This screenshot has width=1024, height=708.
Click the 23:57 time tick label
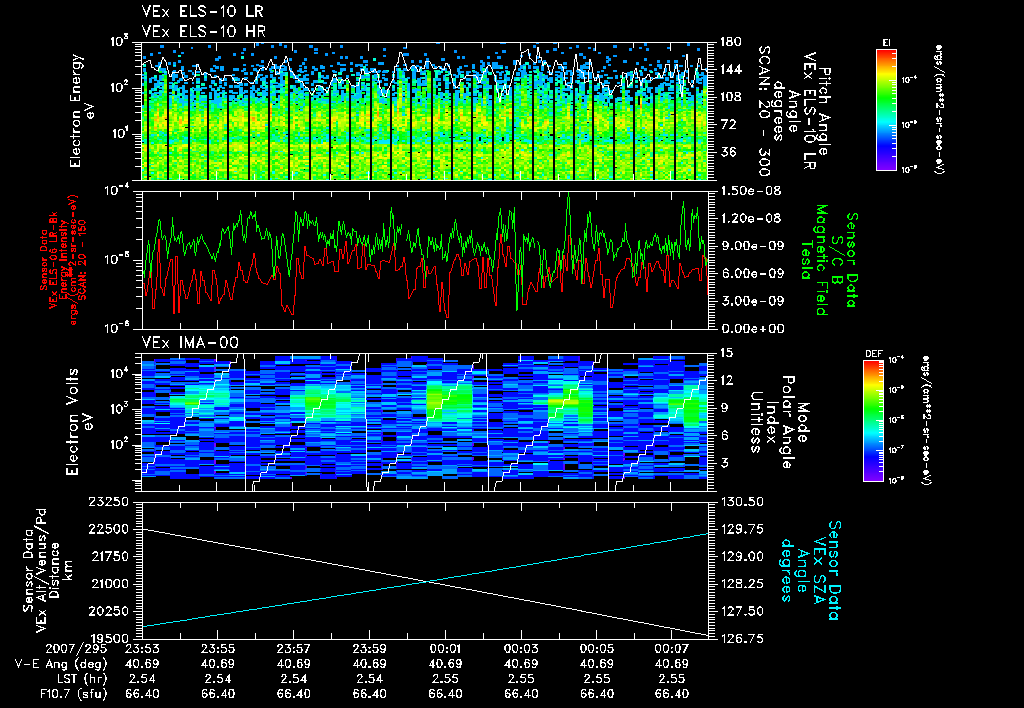click(293, 649)
